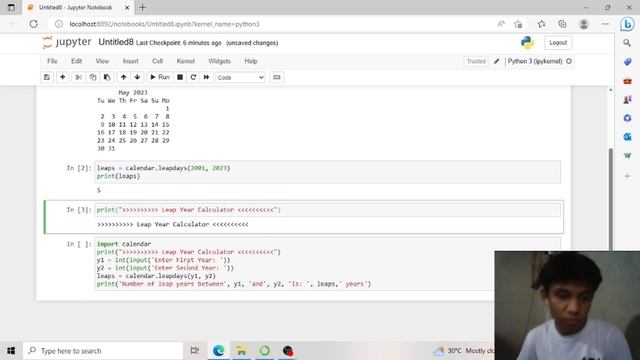Click the pencil edit mode icon

496,61
